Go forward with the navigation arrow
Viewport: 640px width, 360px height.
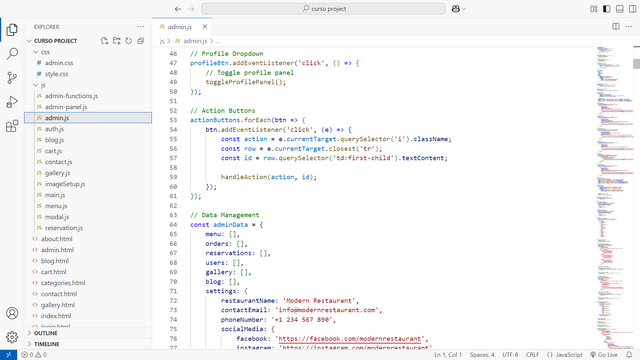tap(191, 9)
